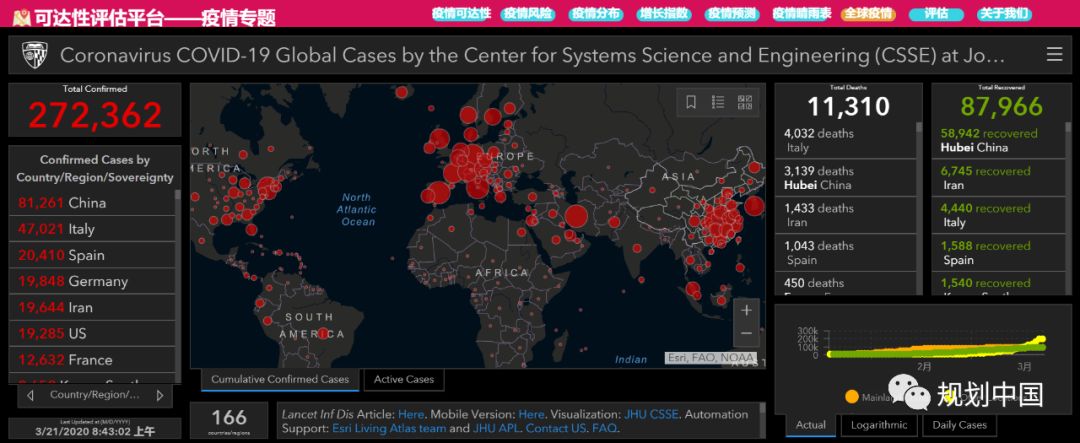
Task: Click the orange Mainland legend dot
Action: [x=852, y=397]
